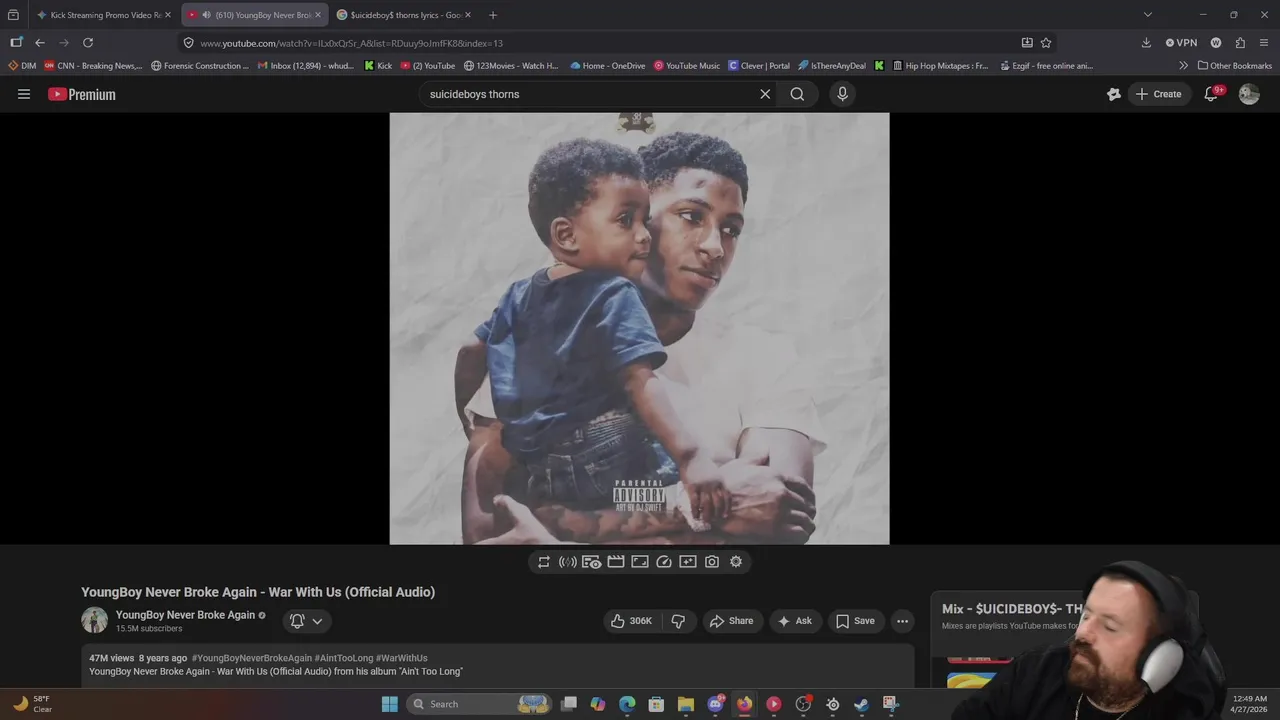Take a screenshot with the camera icon
Screen dimensions: 1280x720
(x=712, y=562)
